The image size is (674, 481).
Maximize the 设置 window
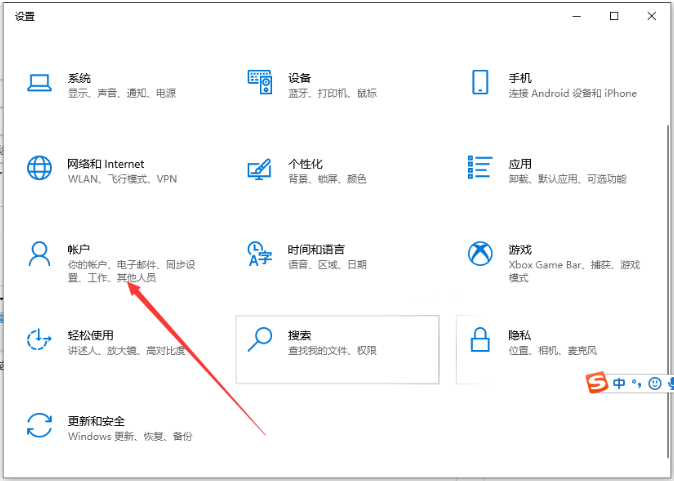[614, 16]
